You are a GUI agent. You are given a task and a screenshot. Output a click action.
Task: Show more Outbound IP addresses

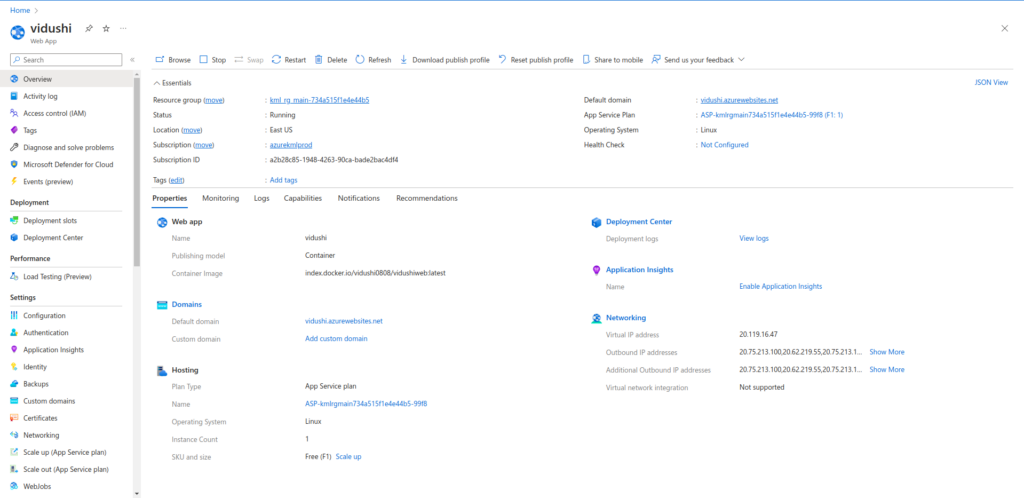[886, 352]
